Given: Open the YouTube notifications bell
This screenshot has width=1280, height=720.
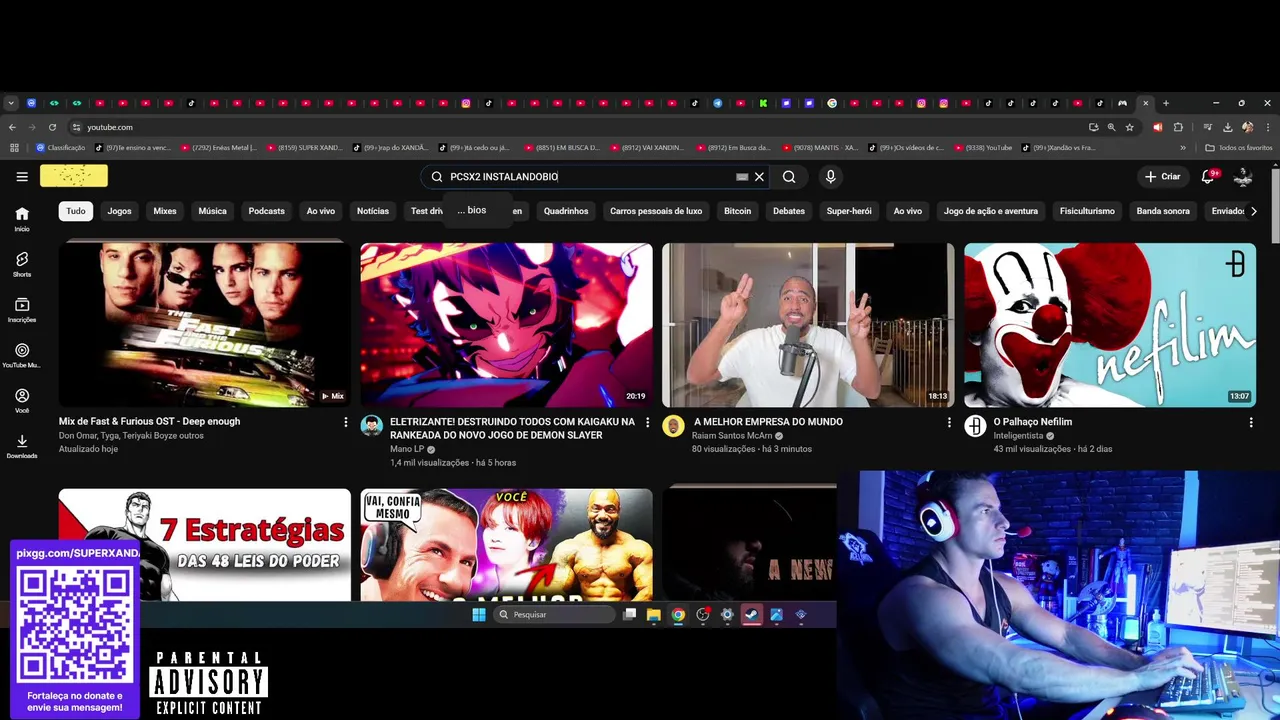Looking at the screenshot, I should pyautogui.click(x=1208, y=176).
